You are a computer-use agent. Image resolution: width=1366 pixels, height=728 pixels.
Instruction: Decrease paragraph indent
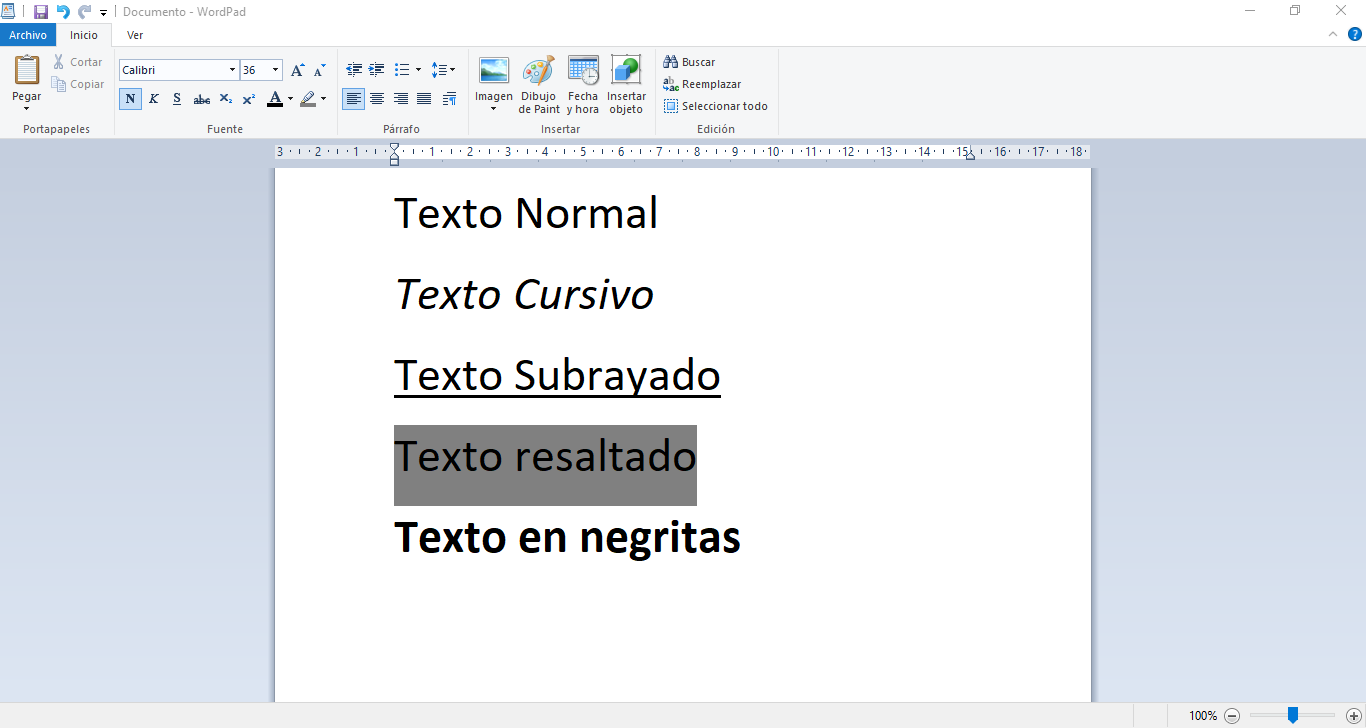click(x=353, y=70)
